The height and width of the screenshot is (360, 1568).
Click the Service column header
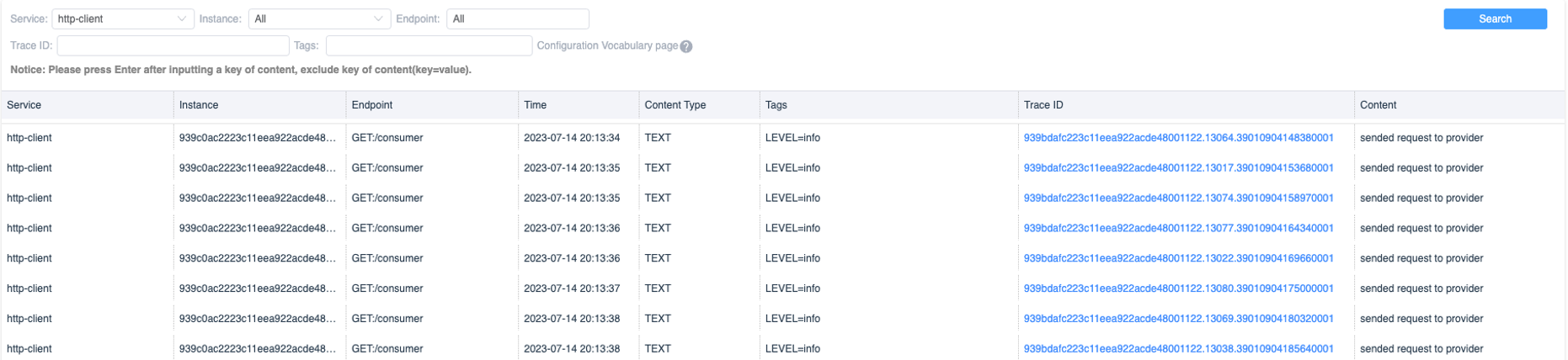tap(24, 105)
